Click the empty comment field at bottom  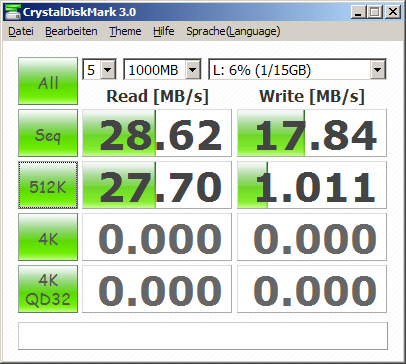tap(203, 336)
